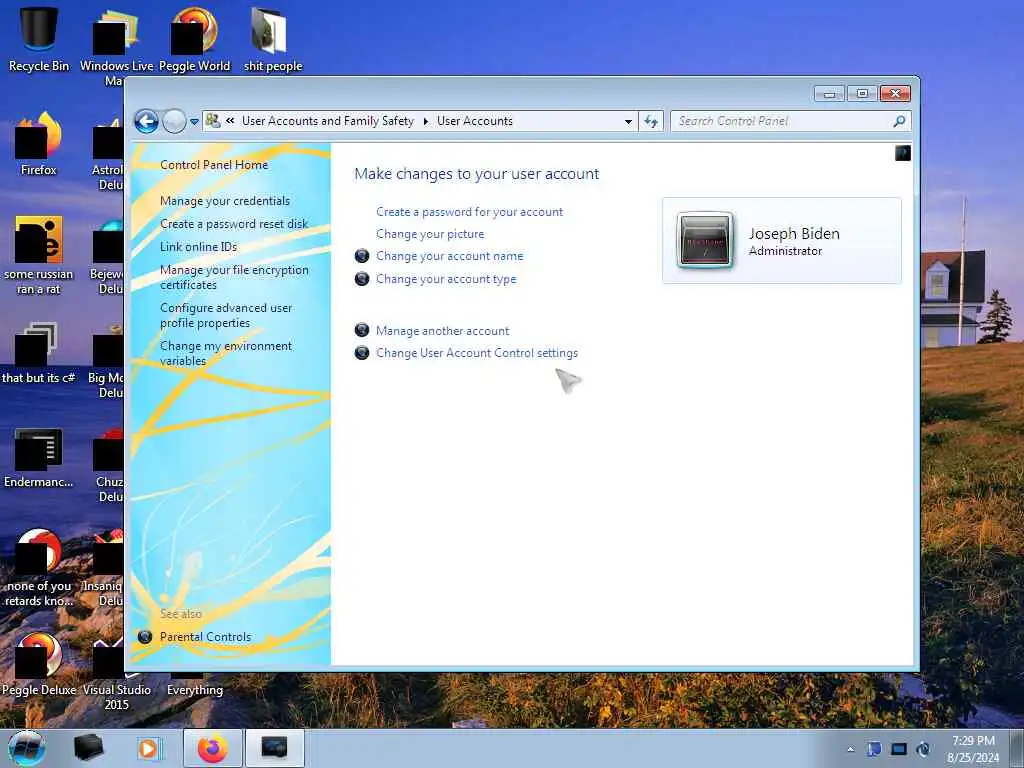Switch to Firefox in the taskbar
The height and width of the screenshot is (768, 1024).
pyautogui.click(x=212, y=748)
